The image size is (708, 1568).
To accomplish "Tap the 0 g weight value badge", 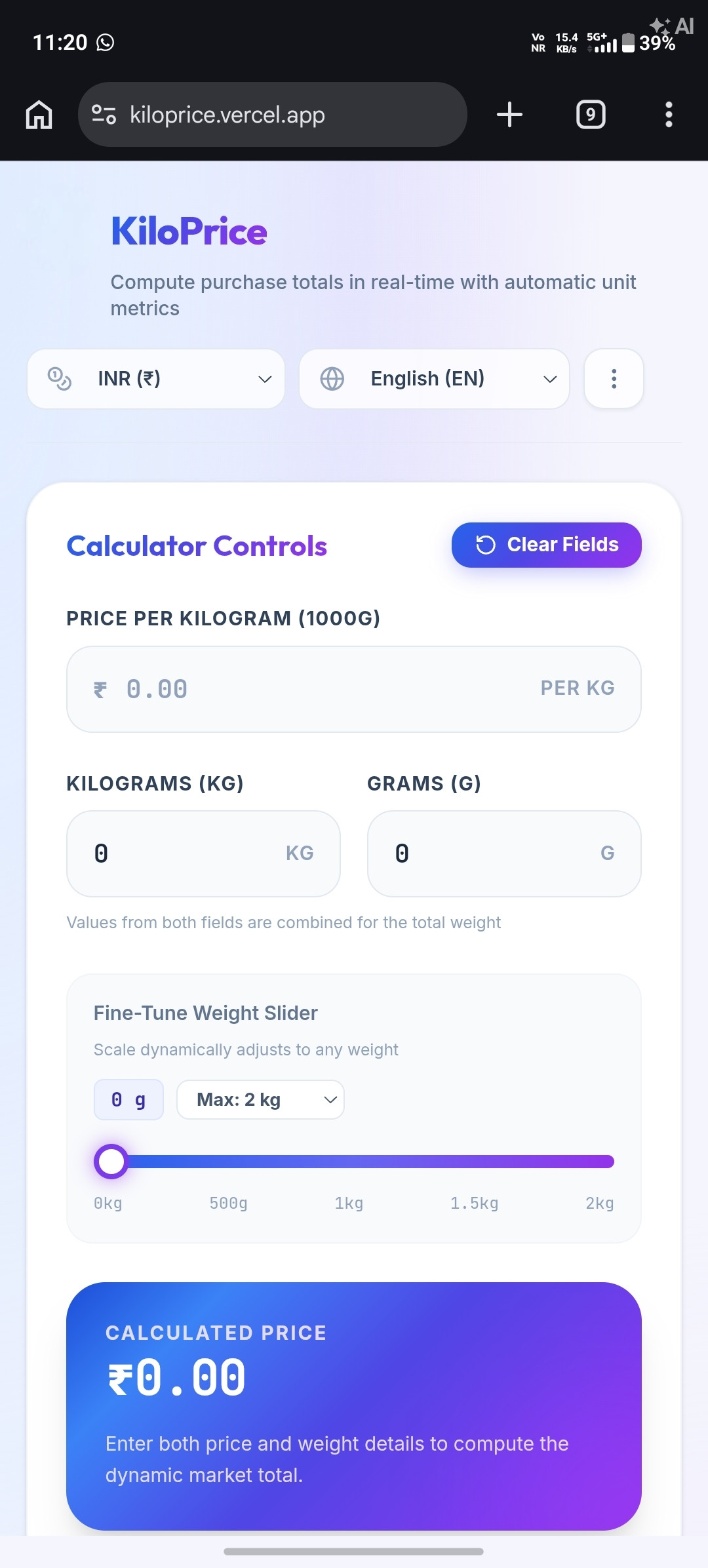I will click(x=128, y=1099).
